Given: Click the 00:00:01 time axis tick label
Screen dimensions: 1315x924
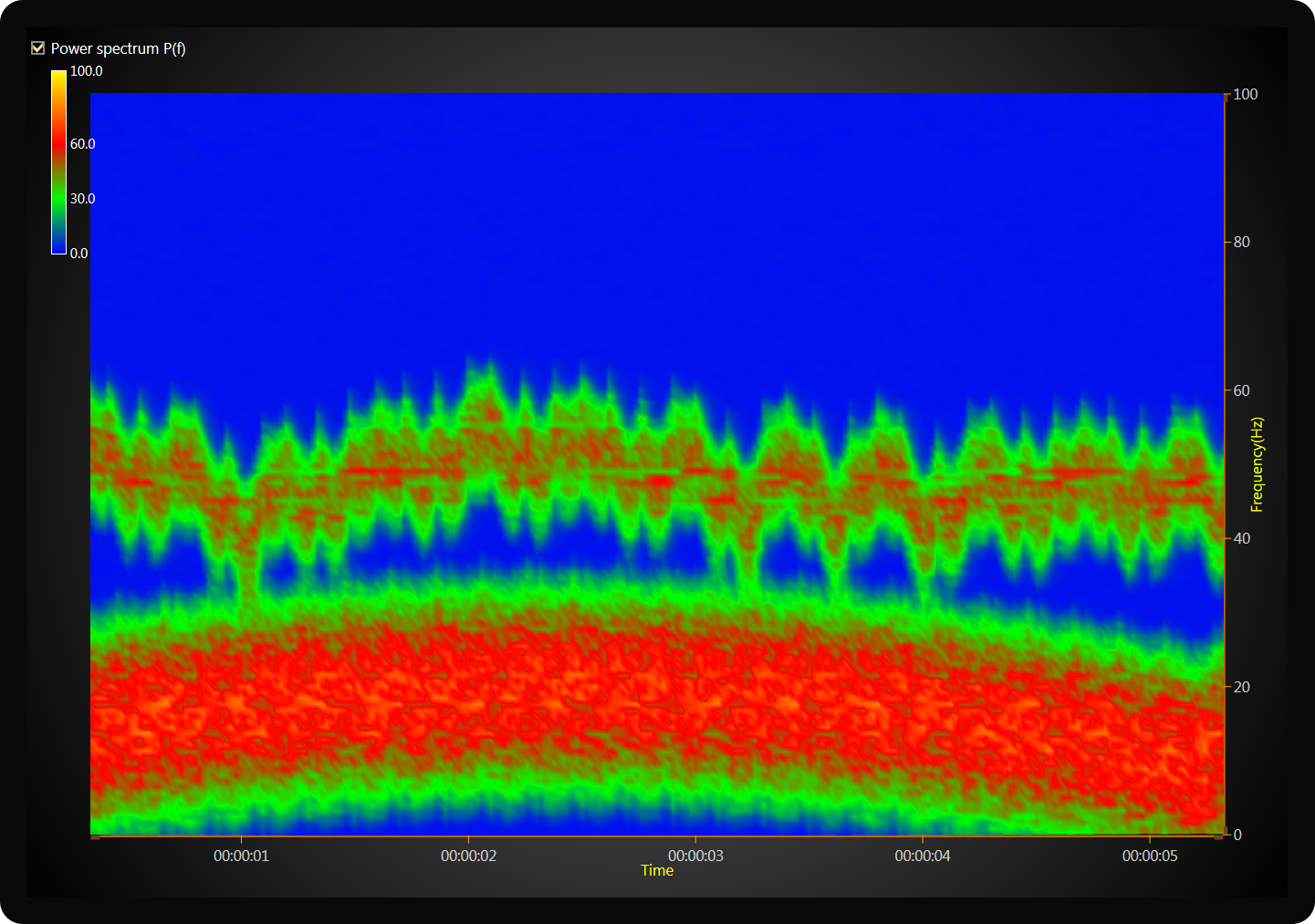Looking at the screenshot, I should tap(241, 856).
